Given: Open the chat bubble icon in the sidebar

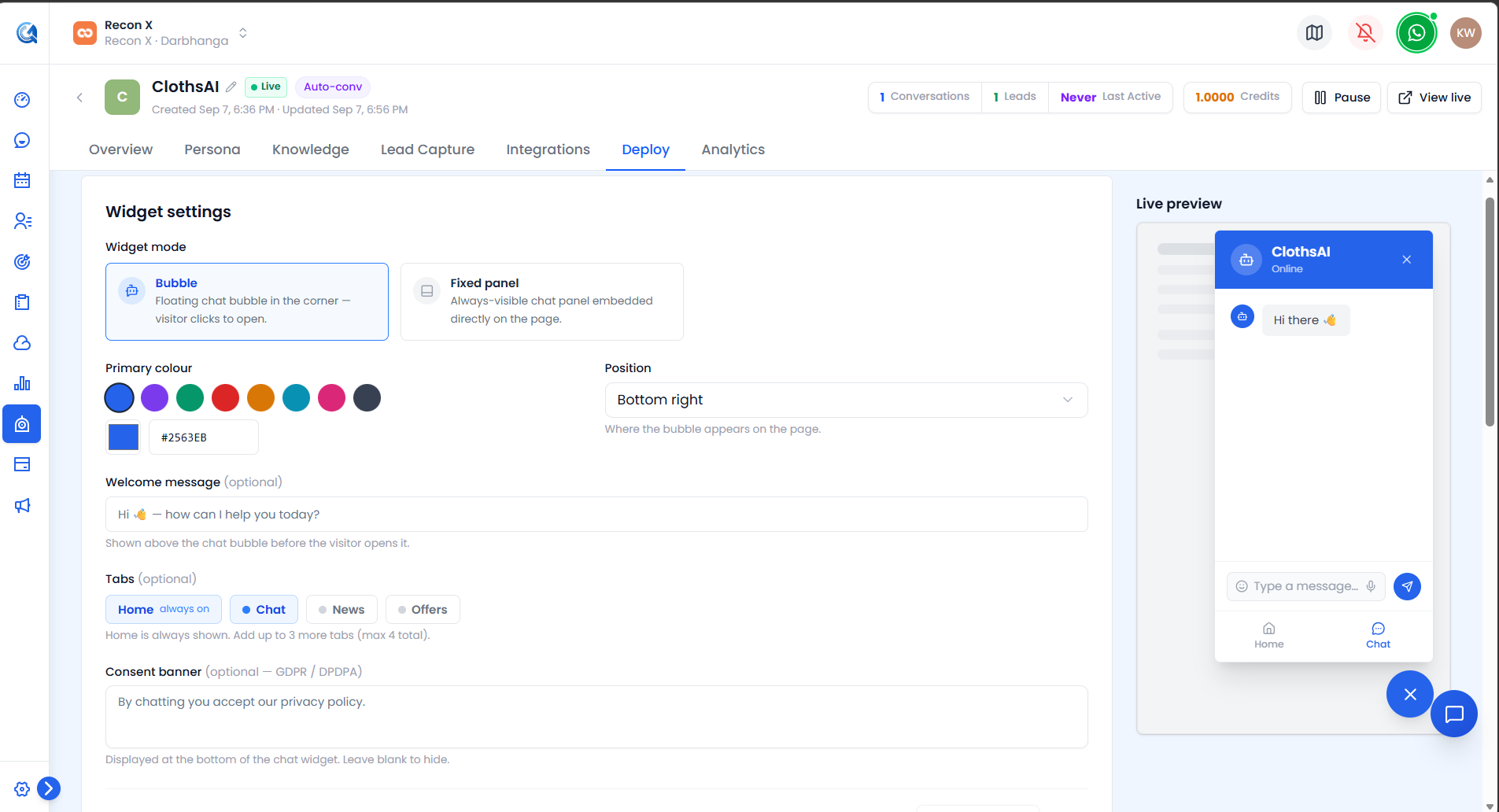Looking at the screenshot, I should click(22, 140).
